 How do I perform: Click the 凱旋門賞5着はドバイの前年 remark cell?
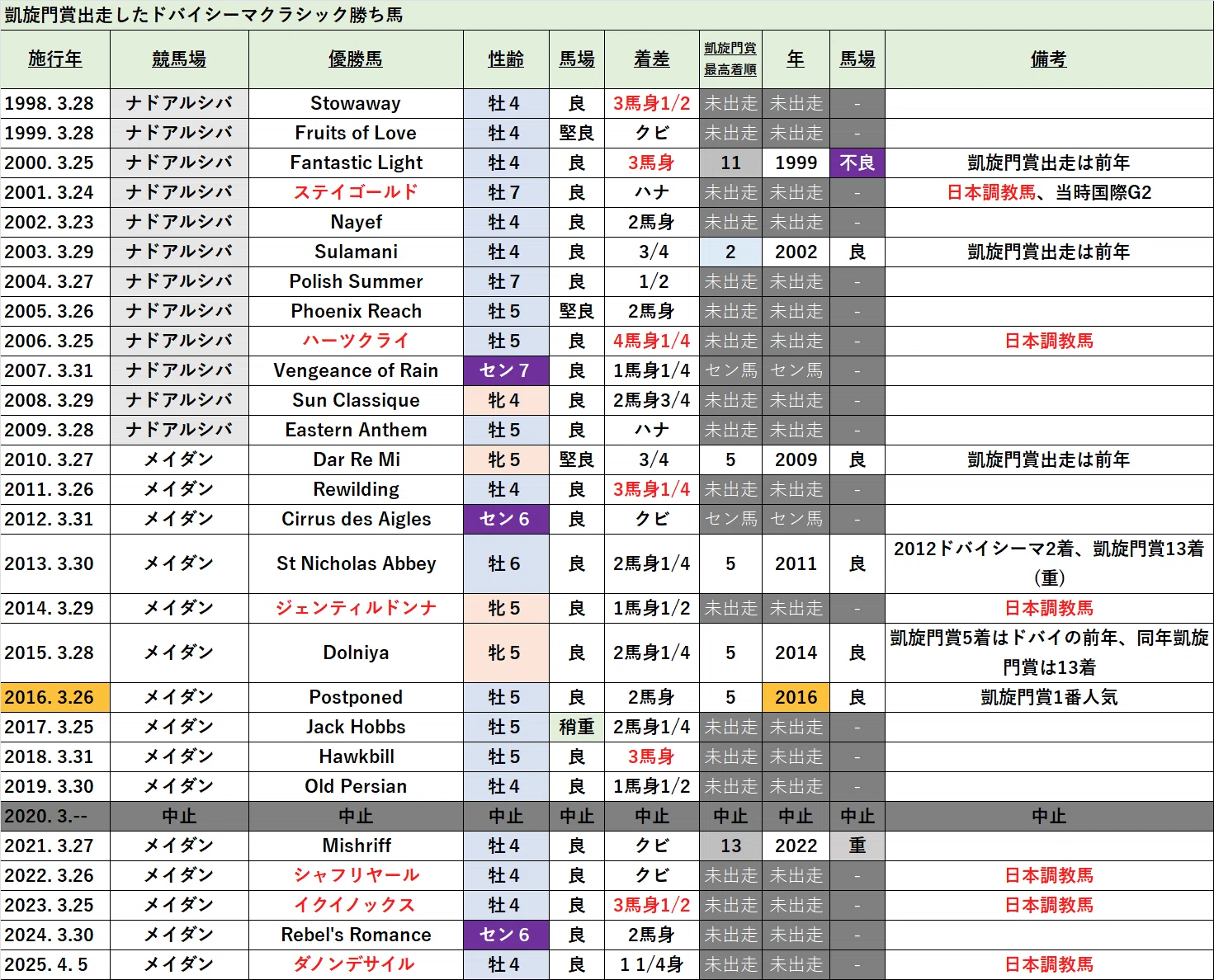(x=1049, y=653)
